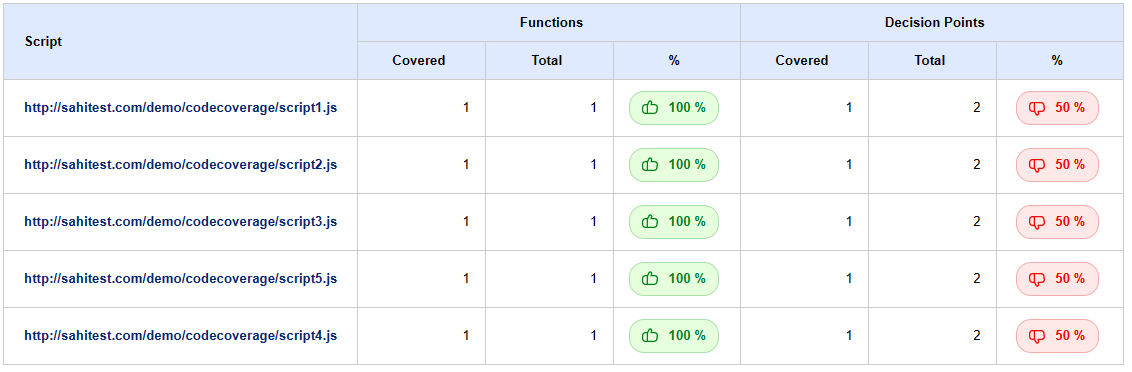Click thumbs-down icon in script1.js row
The image size is (1132, 372).
(1037, 108)
